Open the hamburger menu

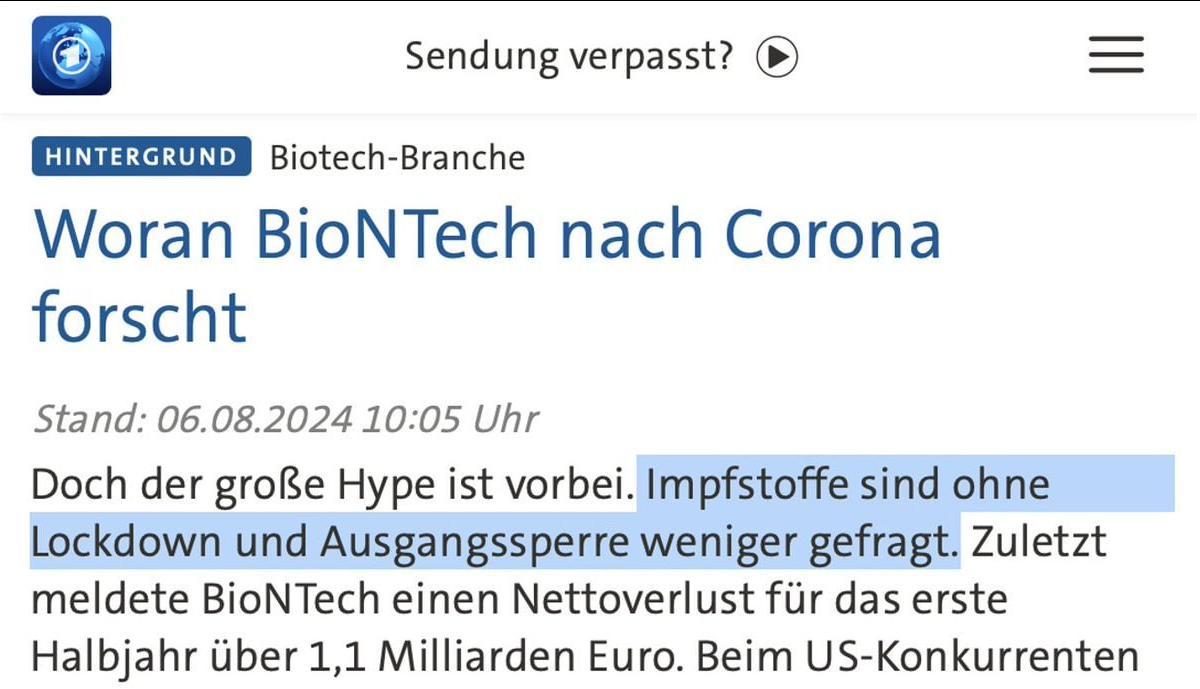1116,56
